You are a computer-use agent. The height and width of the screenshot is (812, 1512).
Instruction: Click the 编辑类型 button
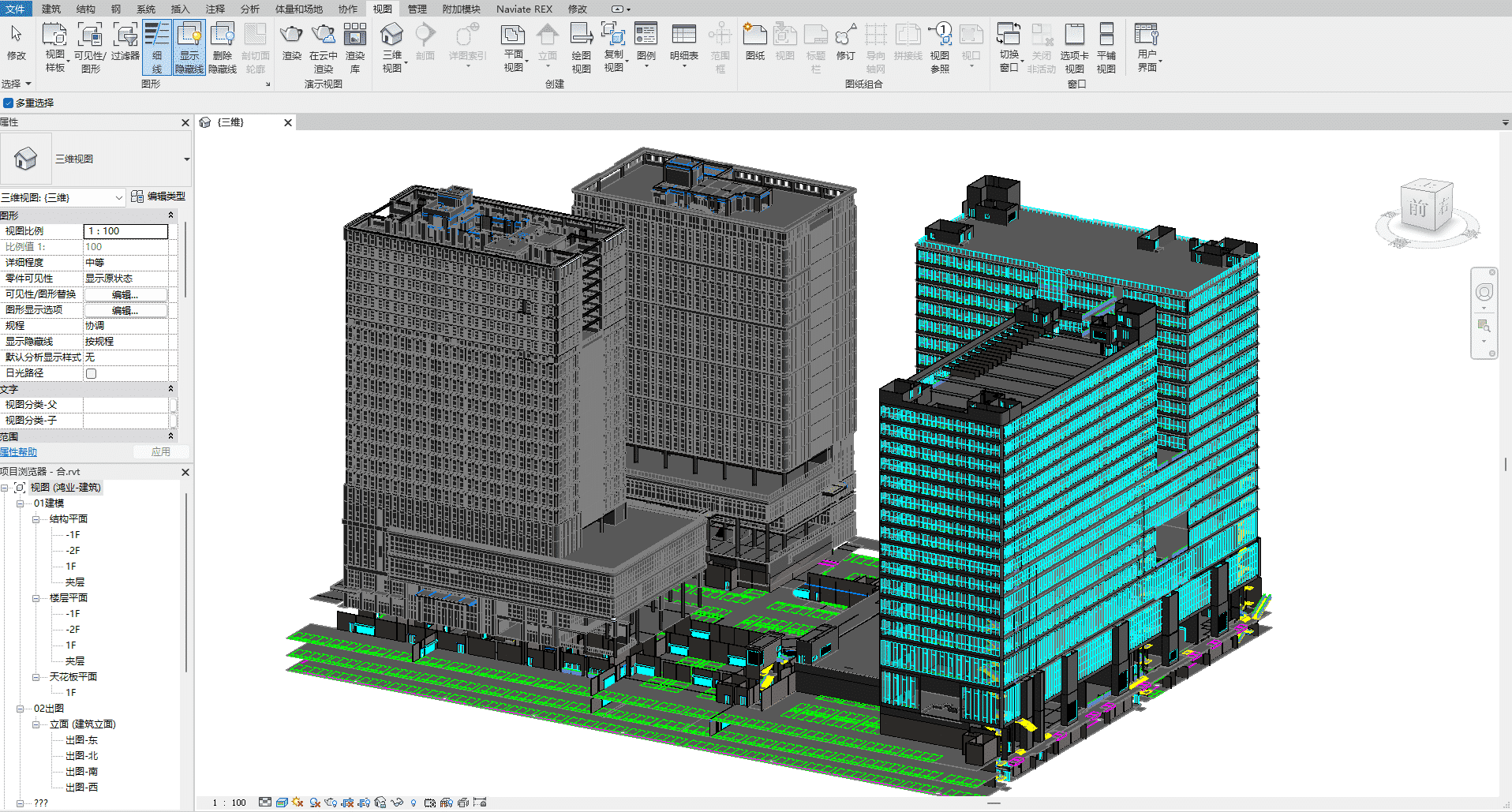(x=159, y=196)
